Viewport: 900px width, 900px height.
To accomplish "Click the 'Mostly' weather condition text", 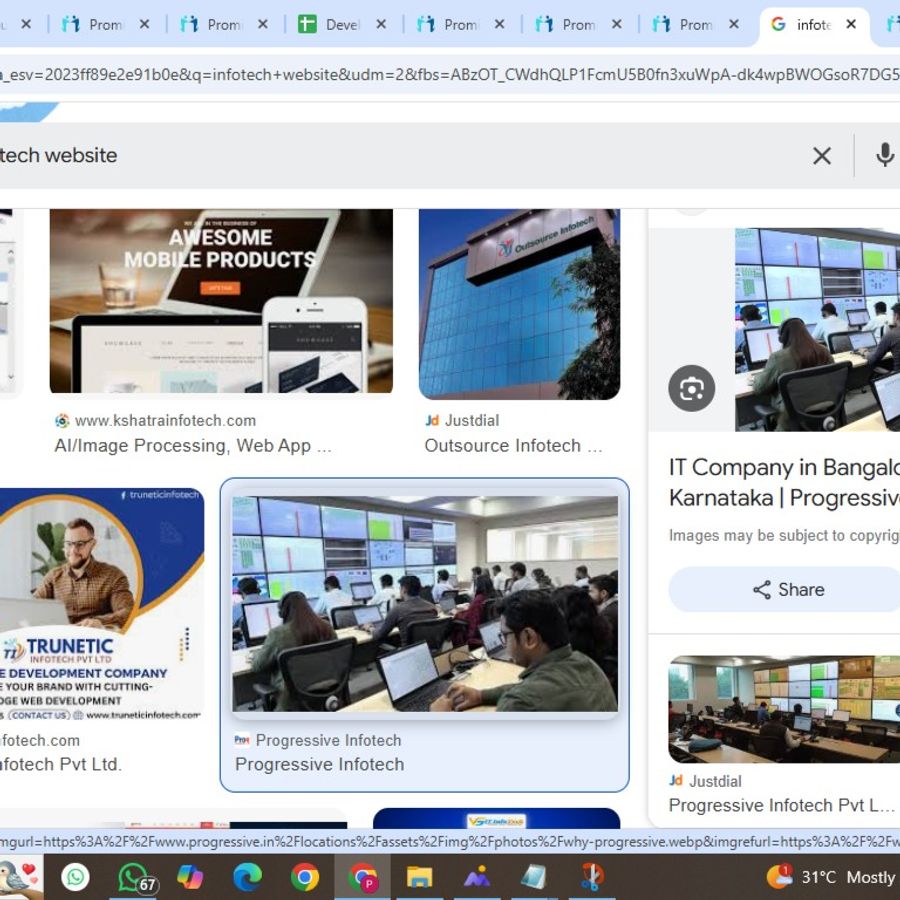I will point(871,877).
